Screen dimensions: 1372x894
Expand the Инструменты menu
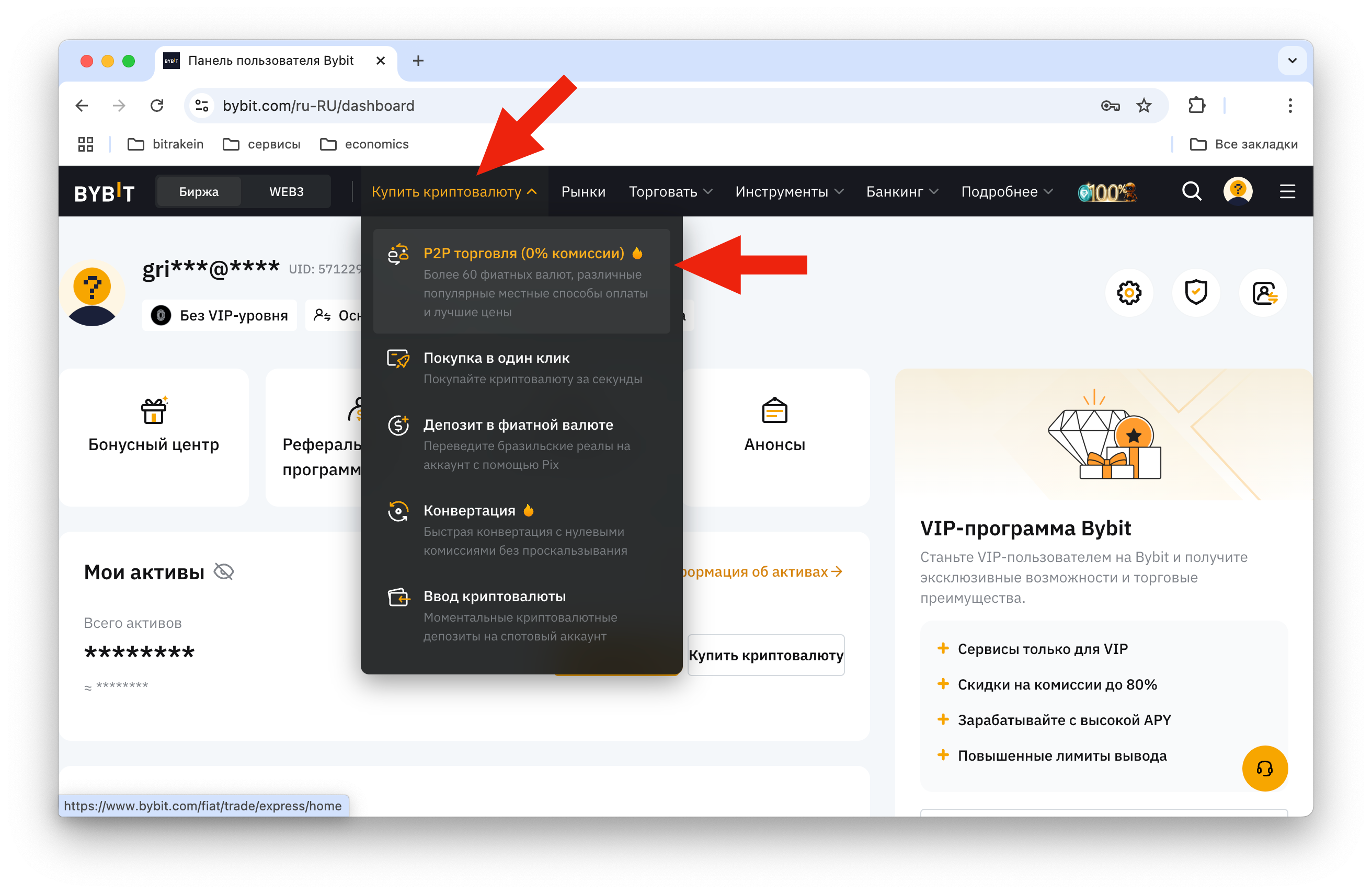[x=789, y=191]
